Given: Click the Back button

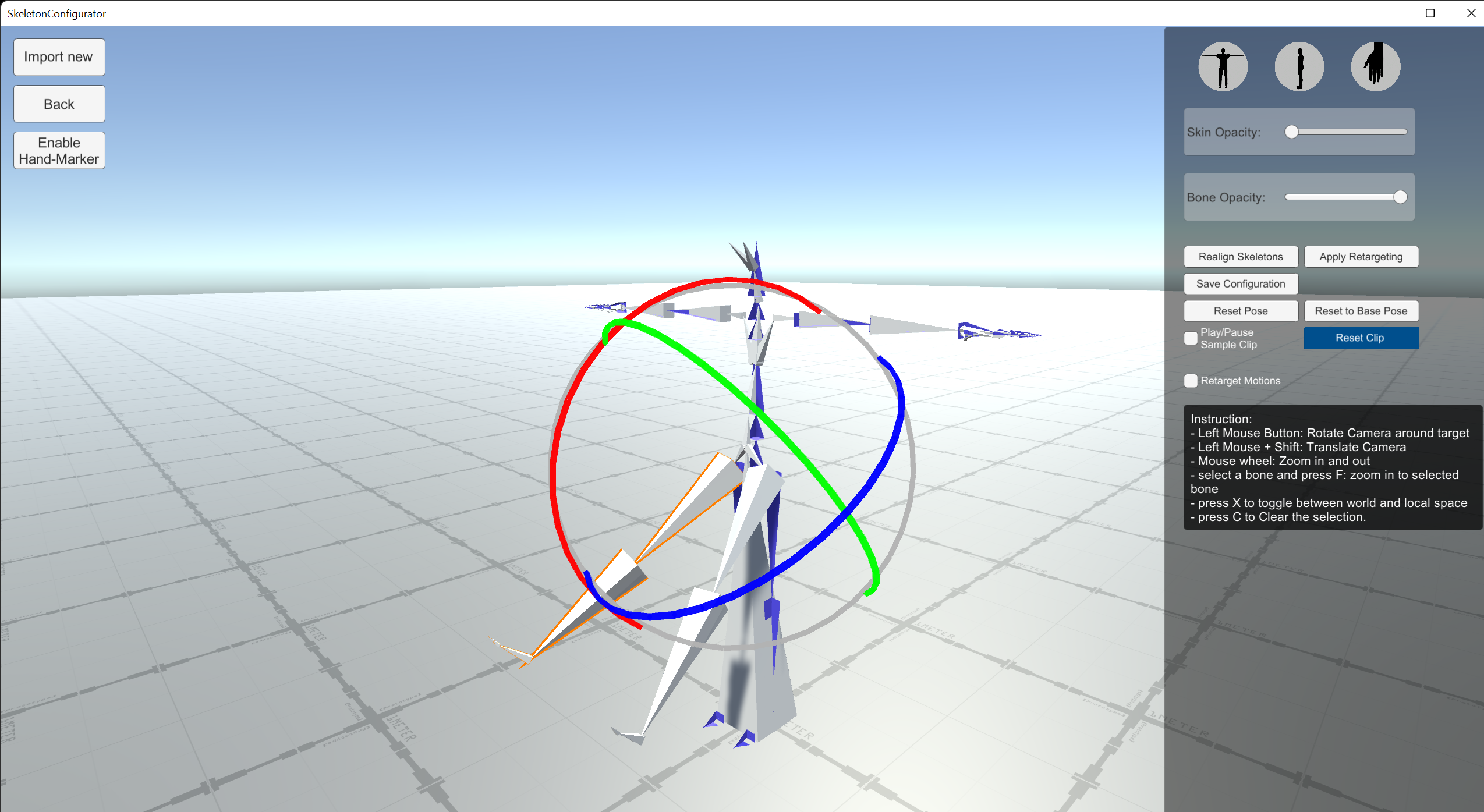Looking at the screenshot, I should click(x=57, y=104).
